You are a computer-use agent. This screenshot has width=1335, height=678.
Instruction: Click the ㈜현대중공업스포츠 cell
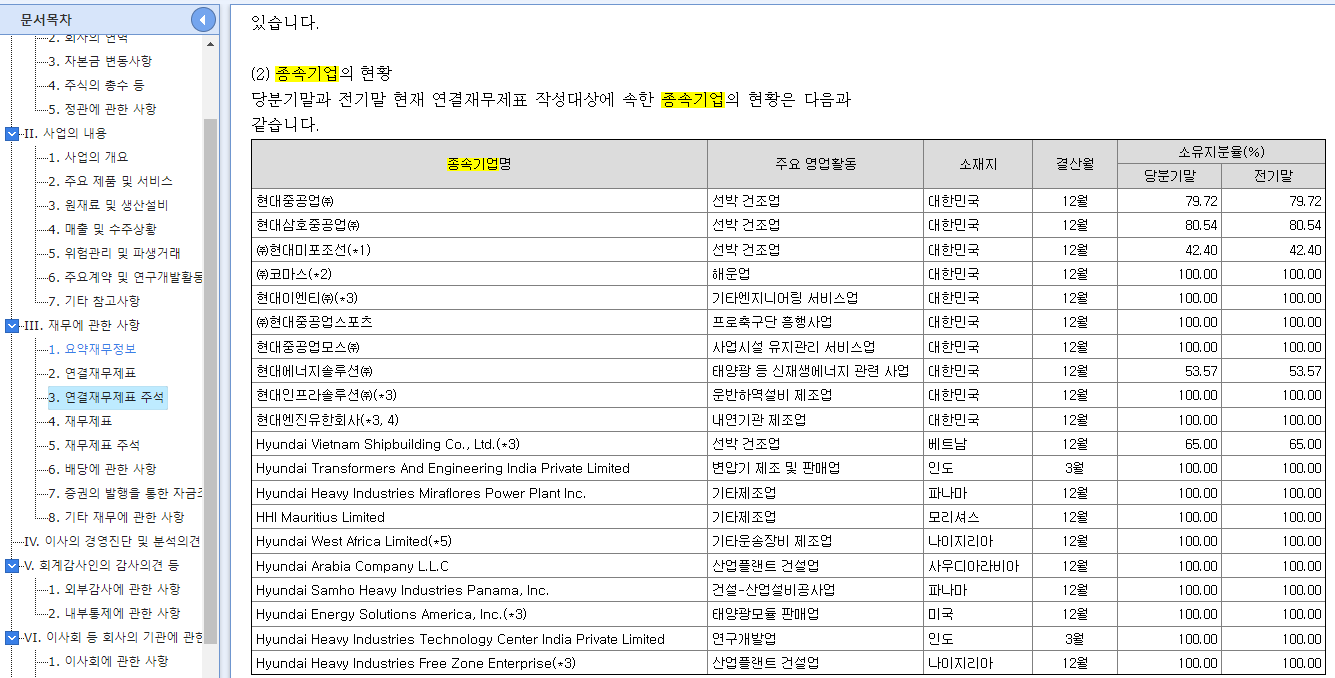tap(479, 322)
